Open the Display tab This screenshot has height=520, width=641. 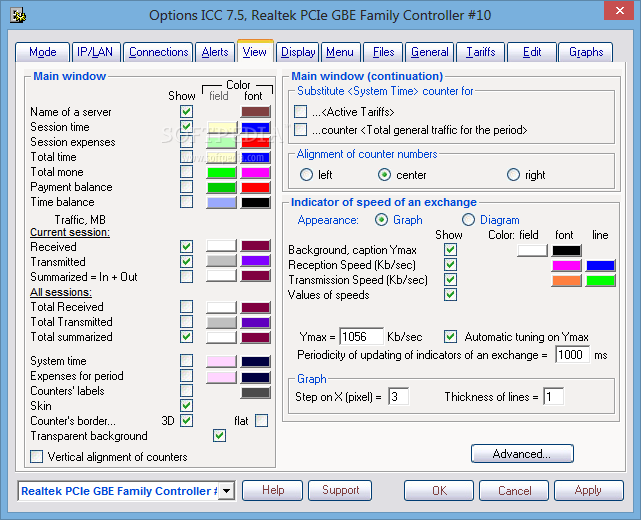pos(298,52)
